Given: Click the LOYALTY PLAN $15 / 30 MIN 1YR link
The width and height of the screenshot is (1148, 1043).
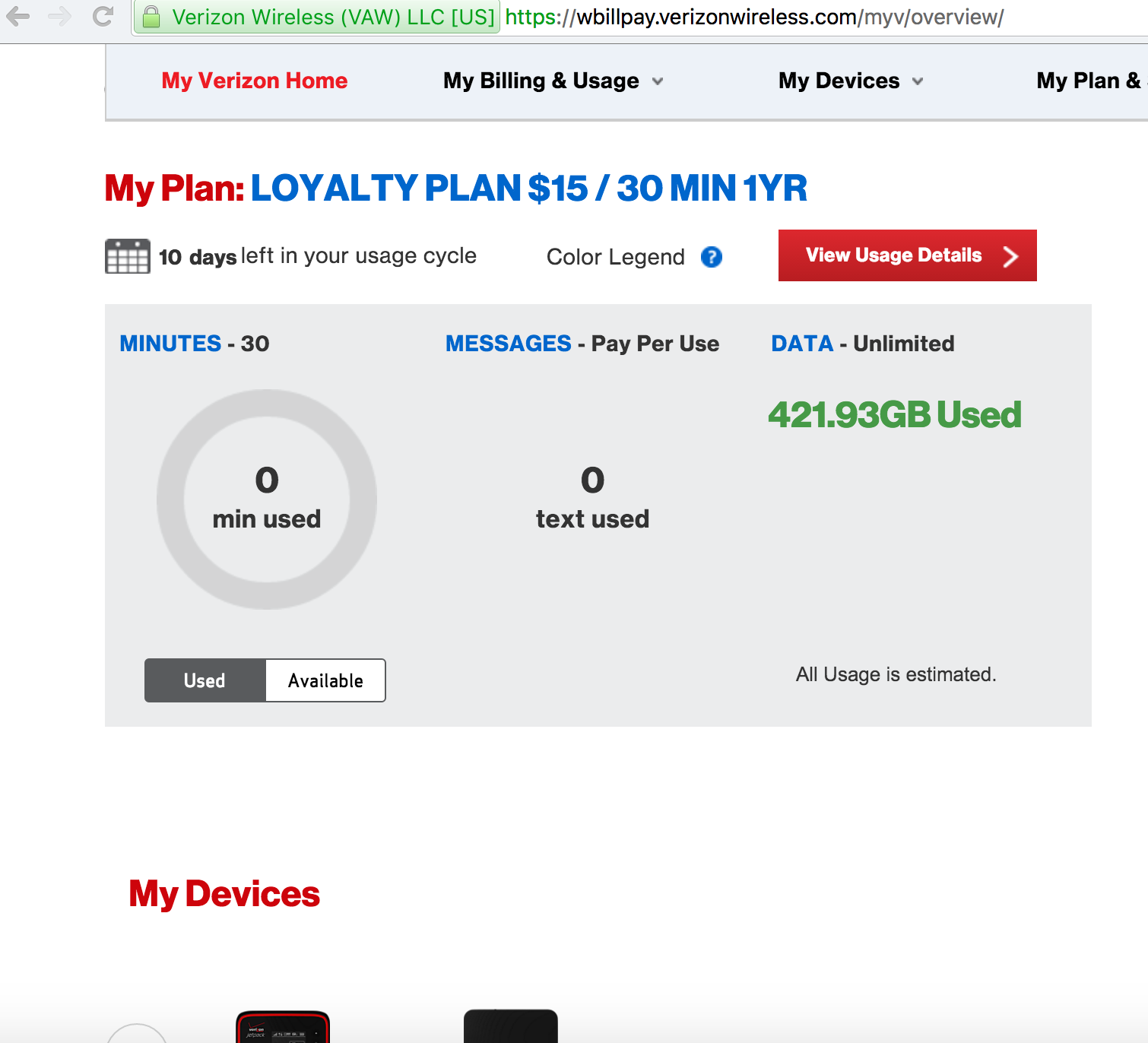Looking at the screenshot, I should pyautogui.click(x=529, y=189).
